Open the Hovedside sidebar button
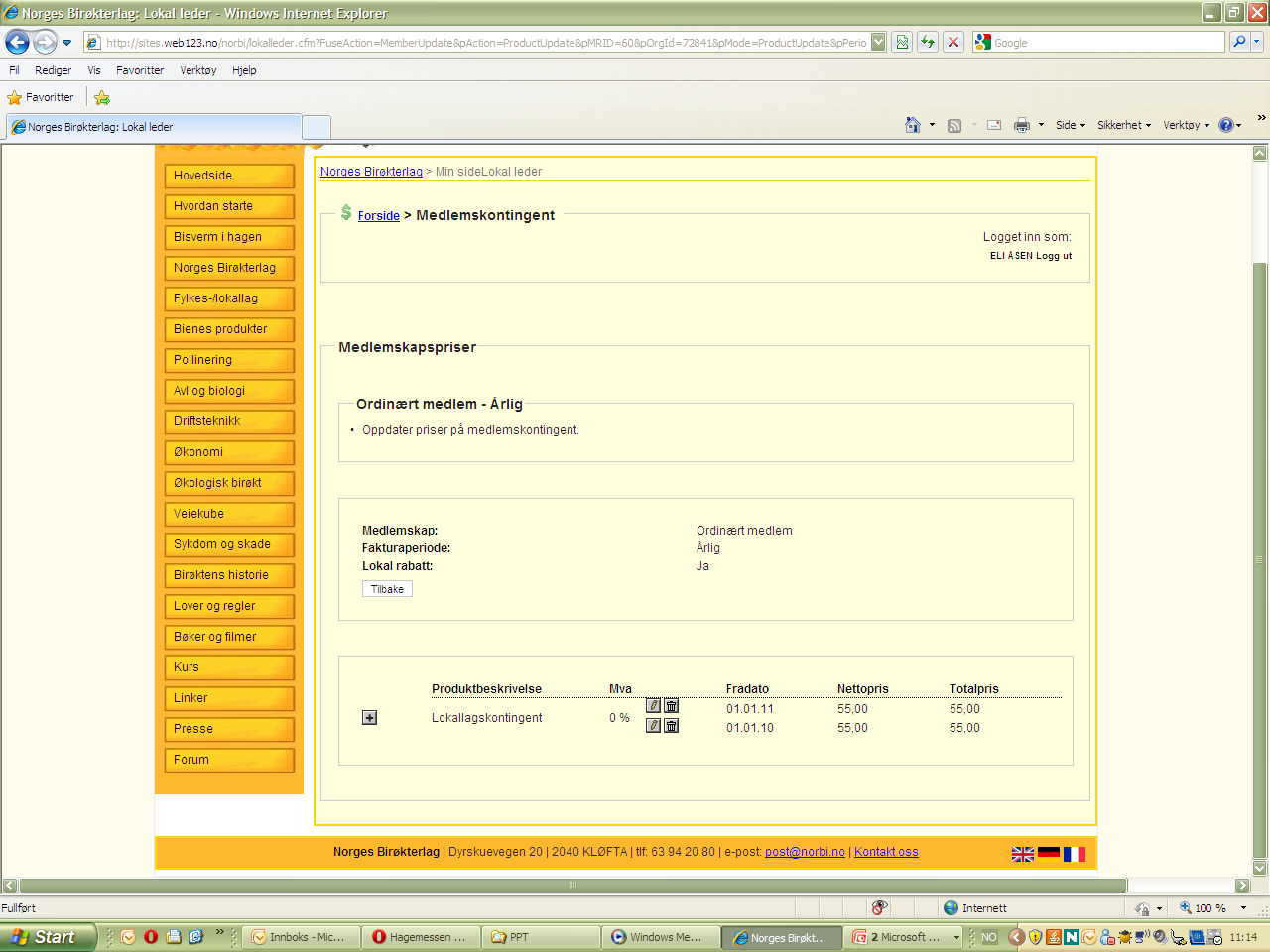 pos(229,176)
